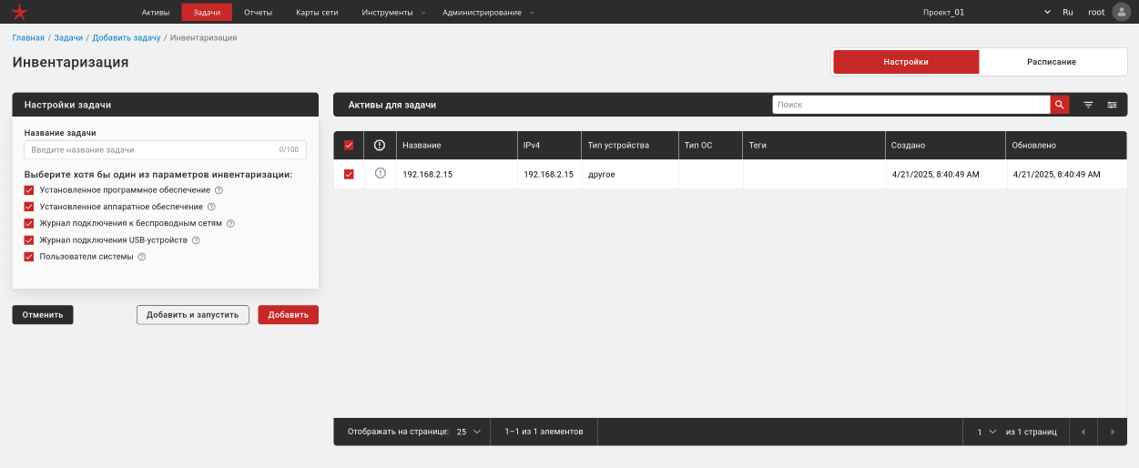Click the root user avatar icon
Viewport: 1139px width, 468px height.
[x=1121, y=12]
